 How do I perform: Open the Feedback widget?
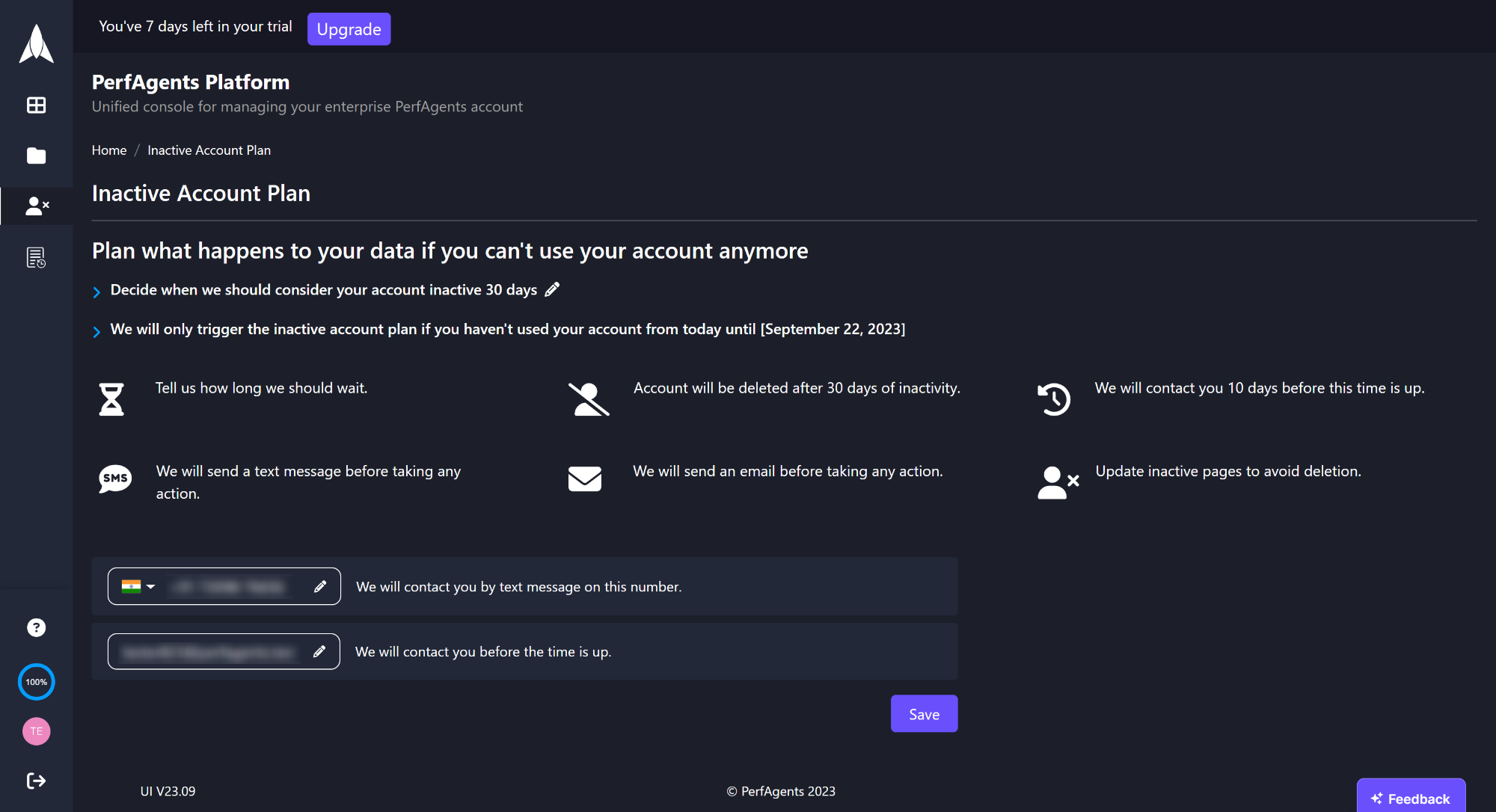(1411, 798)
